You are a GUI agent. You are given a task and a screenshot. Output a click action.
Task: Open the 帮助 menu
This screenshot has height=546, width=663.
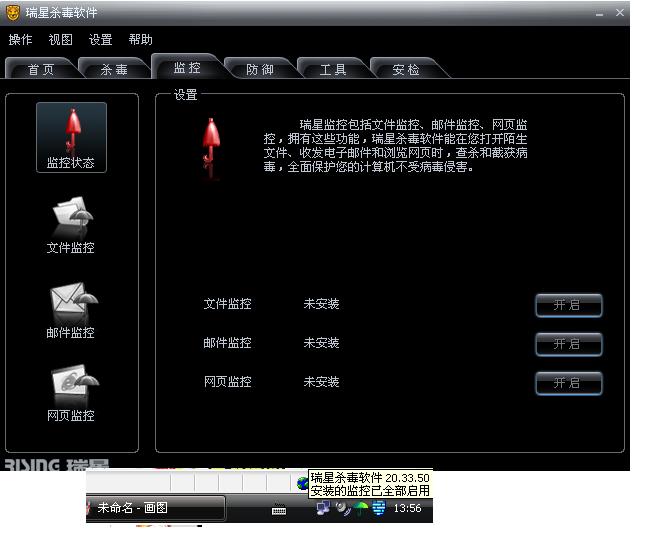pyautogui.click(x=140, y=40)
